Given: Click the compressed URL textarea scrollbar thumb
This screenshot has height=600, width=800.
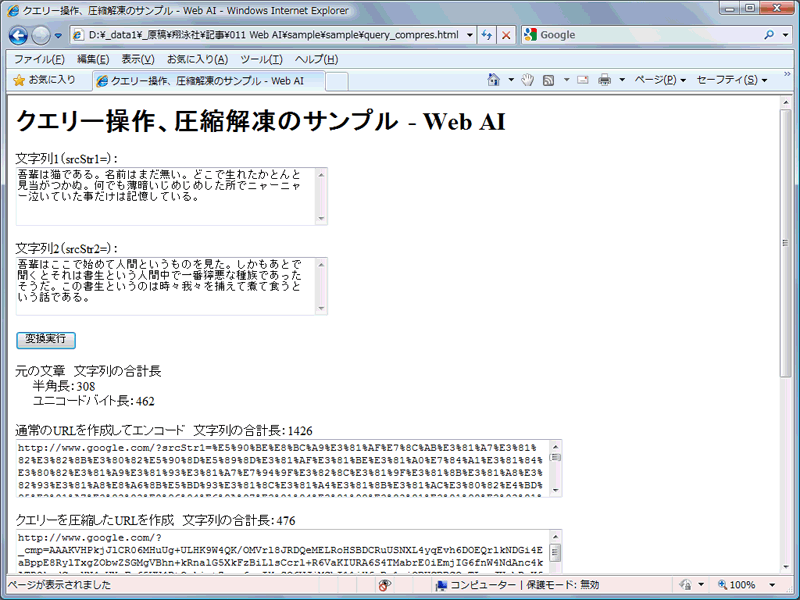Looking at the screenshot, I should click(556, 552).
